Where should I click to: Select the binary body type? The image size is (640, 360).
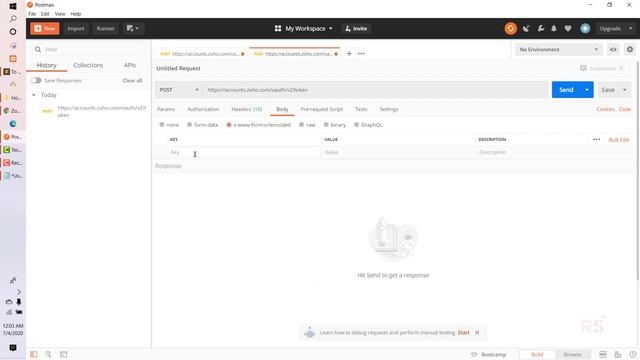click(335, 125)
